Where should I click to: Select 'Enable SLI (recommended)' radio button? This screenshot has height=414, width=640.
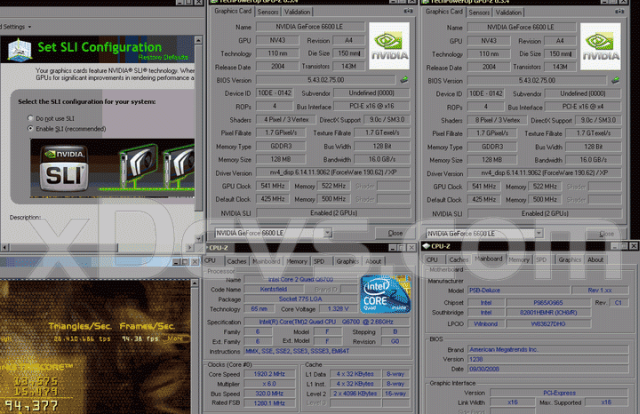30,129
